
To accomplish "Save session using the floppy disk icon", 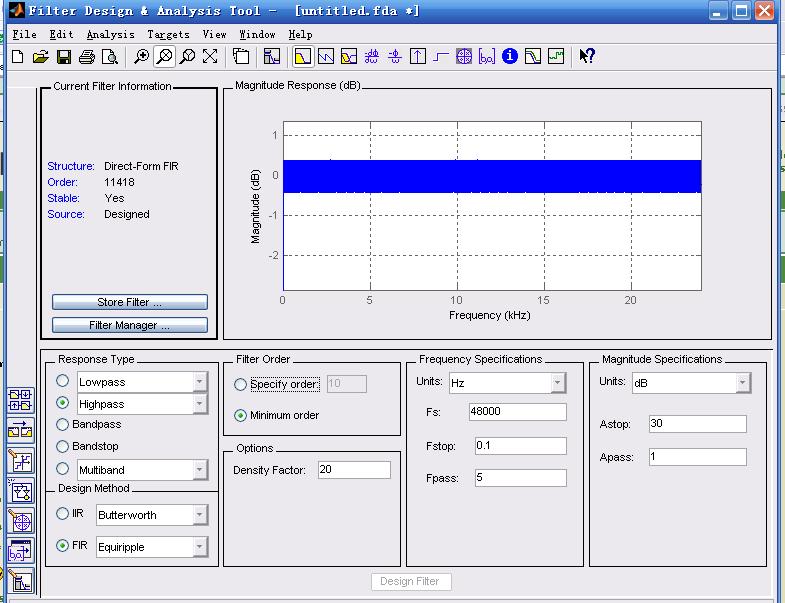I will click(x=64, y=57).
